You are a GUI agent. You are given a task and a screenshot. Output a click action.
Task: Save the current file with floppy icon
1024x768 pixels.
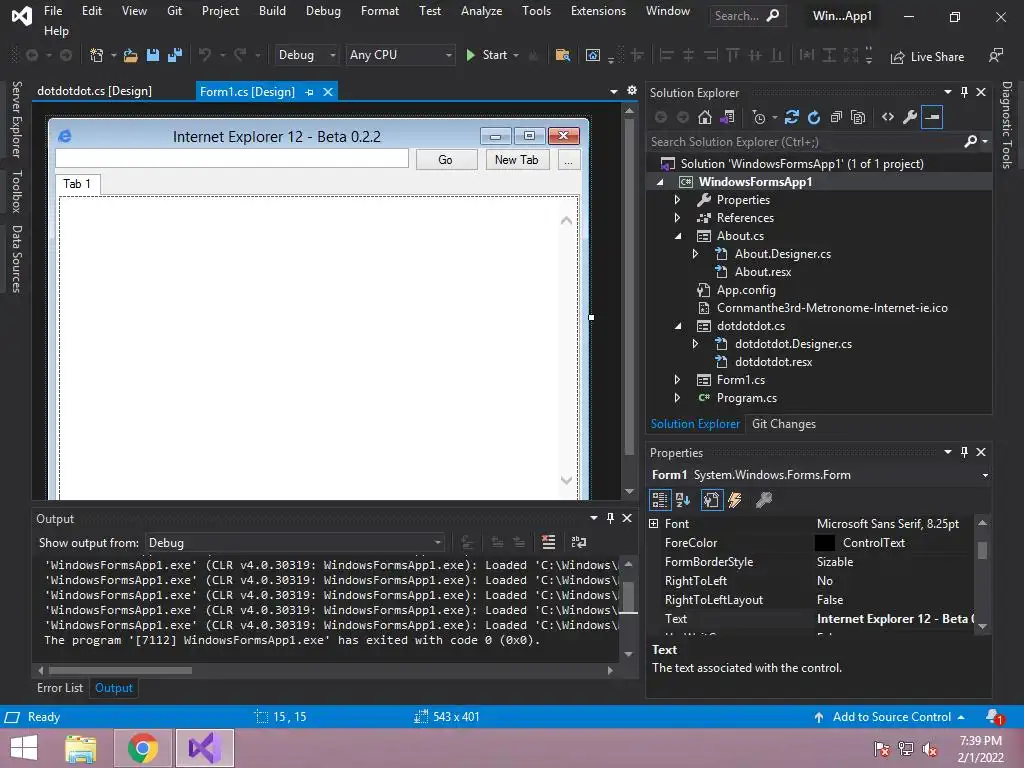pos(153,56)
